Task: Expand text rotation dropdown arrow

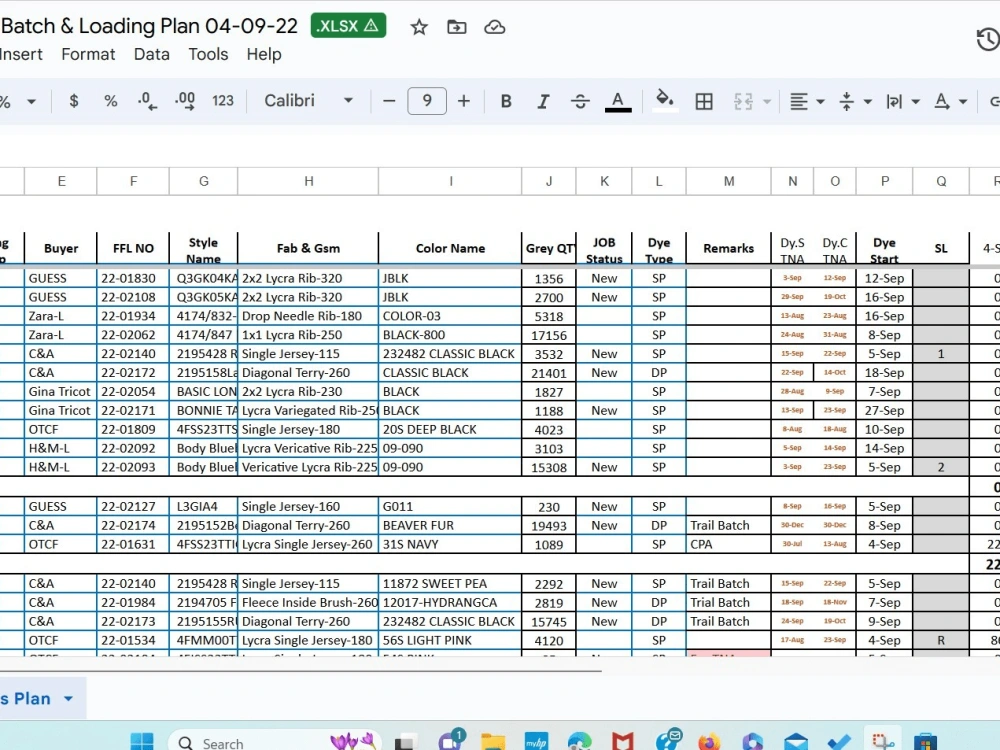Action: [963, 101]
